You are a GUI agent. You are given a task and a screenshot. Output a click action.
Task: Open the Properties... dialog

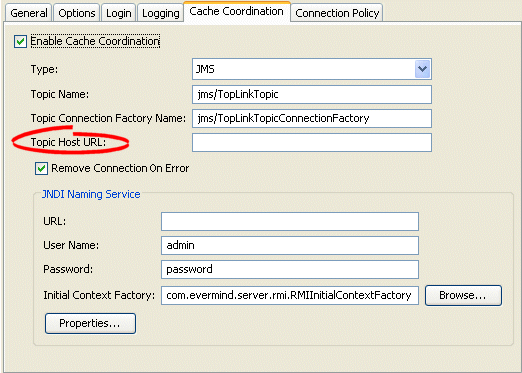point(90,323)
